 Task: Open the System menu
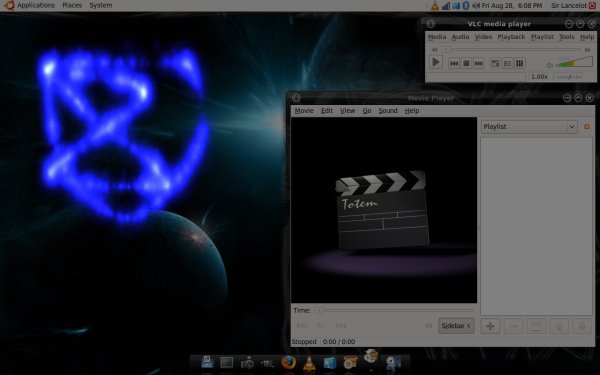101,5
